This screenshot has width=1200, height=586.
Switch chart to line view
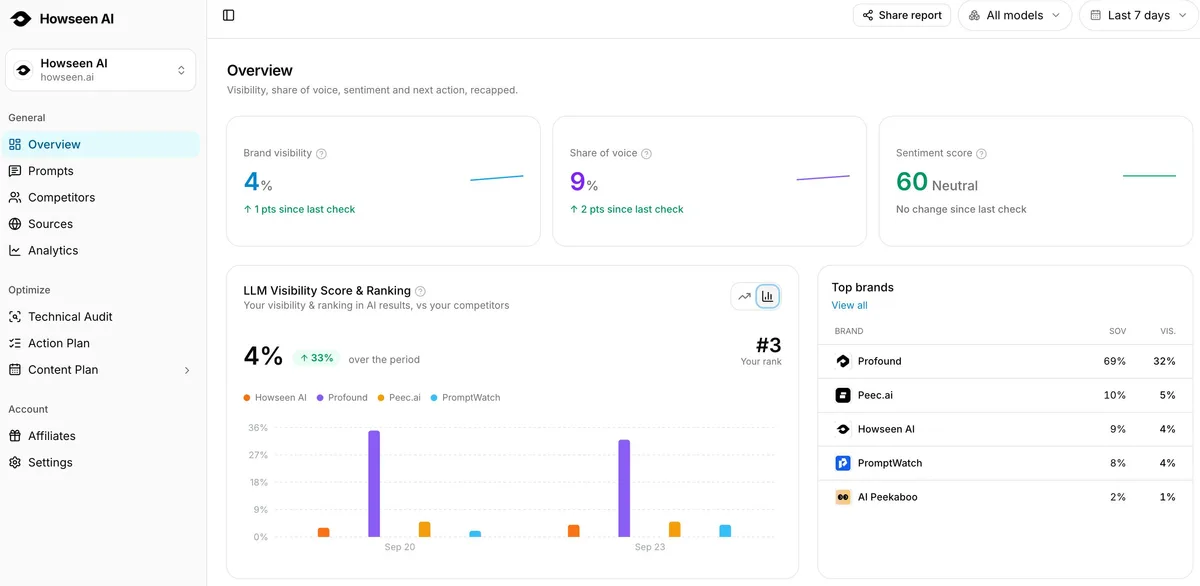[x=744, y=296]
